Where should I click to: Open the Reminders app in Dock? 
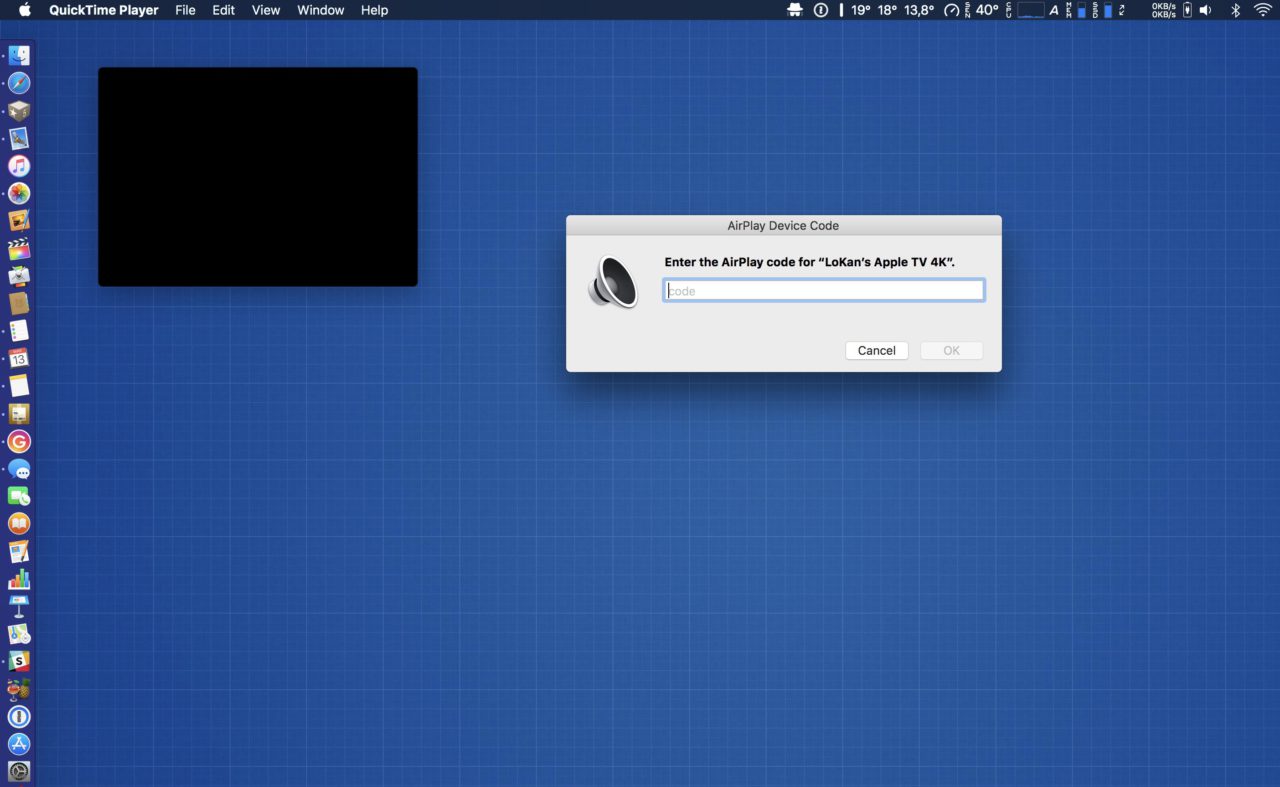(x=19, y=331)
